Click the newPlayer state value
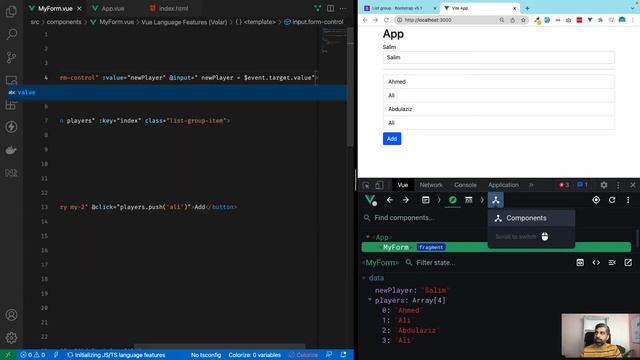640x360 pixels. click(x=435, y=290)
